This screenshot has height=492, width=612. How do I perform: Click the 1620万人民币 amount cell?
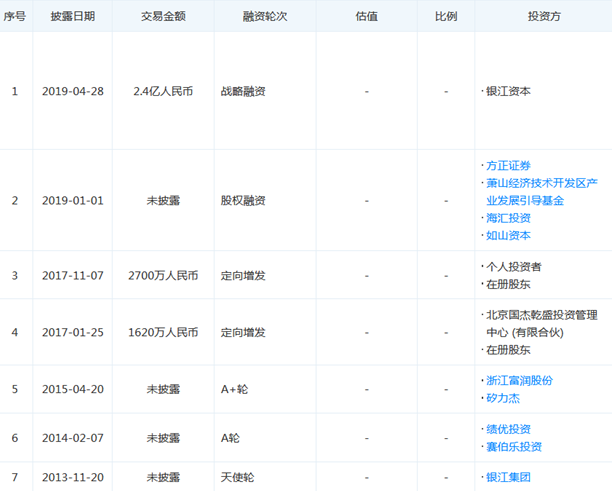163,333
